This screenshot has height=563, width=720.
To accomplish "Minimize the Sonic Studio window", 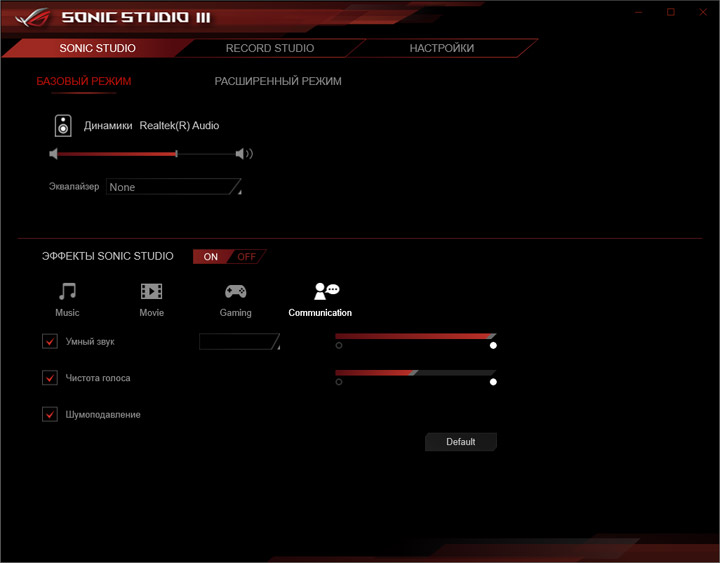I will tap(639, 12).
